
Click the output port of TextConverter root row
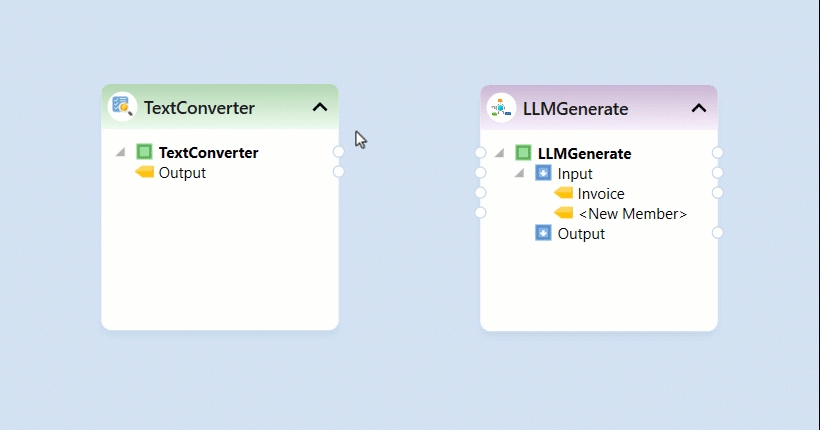[338, 152]
